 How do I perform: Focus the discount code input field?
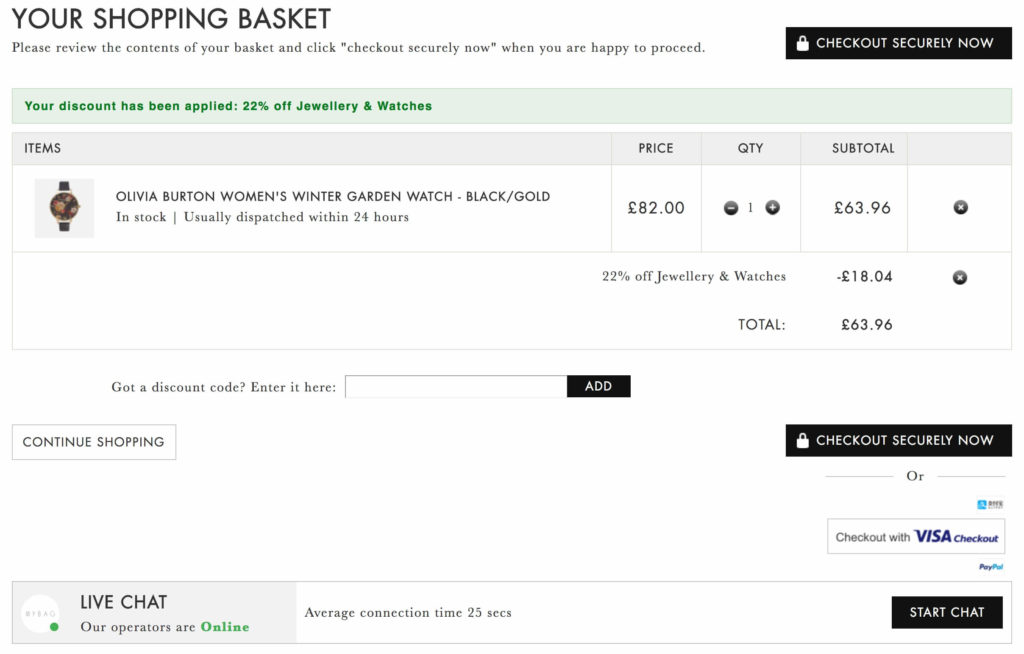point(456,387)
